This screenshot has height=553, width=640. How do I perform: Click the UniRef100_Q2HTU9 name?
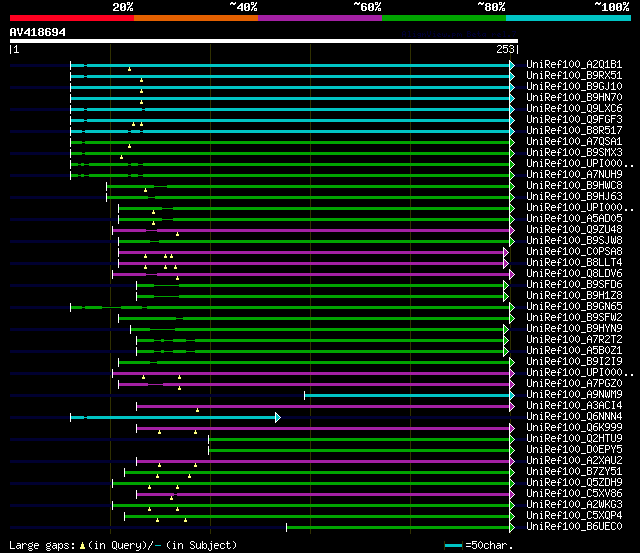click(x=574, y=439)
